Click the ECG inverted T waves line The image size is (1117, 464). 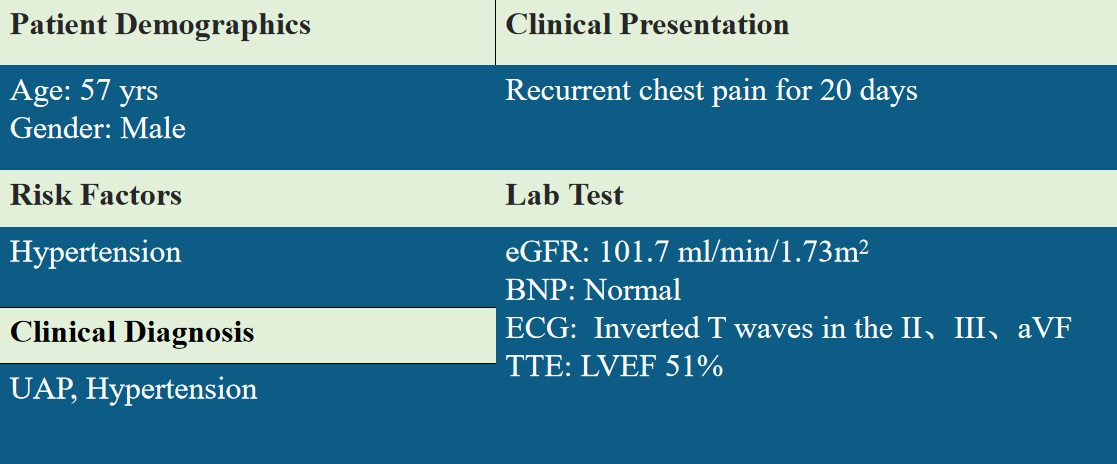click(x=788, y=329)
